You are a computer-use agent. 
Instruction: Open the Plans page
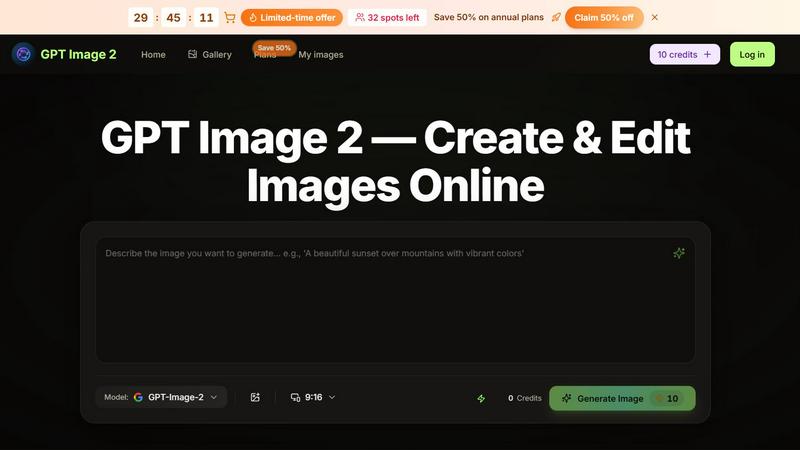click(265, 56)
